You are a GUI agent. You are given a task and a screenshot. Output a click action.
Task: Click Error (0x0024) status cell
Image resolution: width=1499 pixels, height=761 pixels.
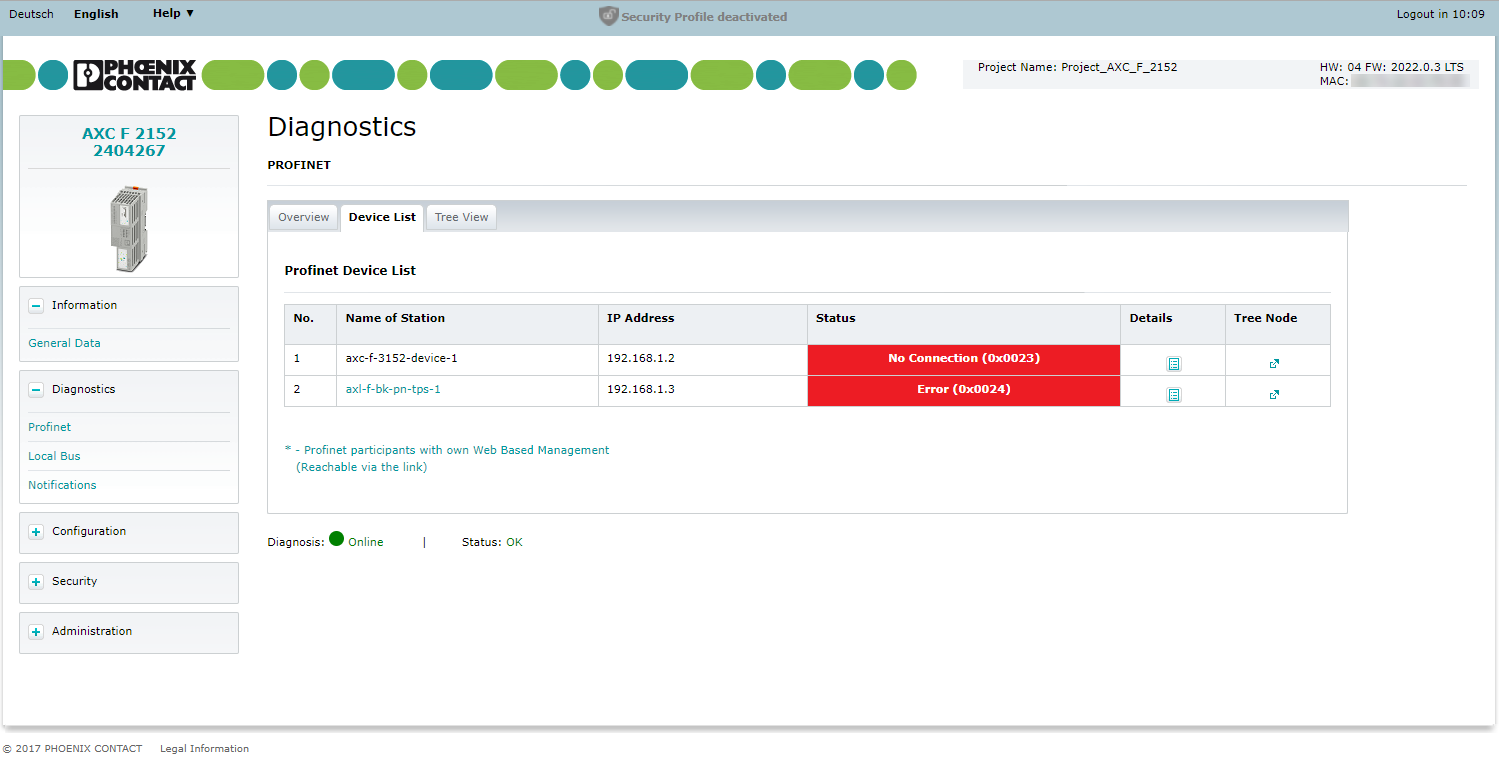coord(964,391)
